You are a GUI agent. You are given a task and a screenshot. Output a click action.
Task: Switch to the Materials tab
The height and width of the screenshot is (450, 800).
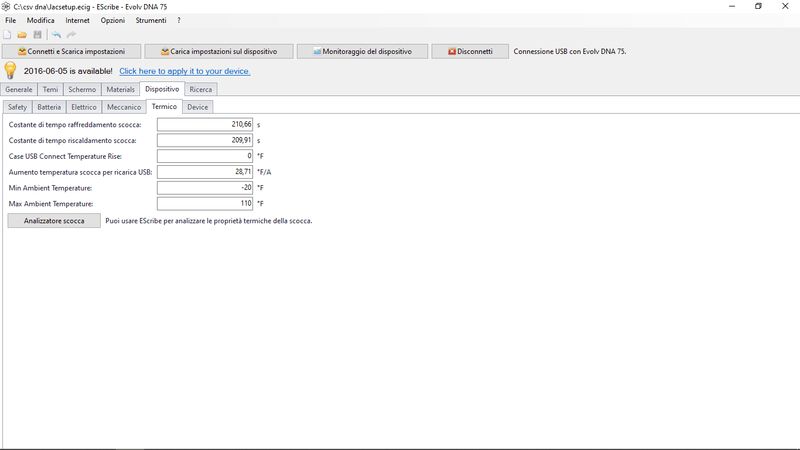coord(120,89)
